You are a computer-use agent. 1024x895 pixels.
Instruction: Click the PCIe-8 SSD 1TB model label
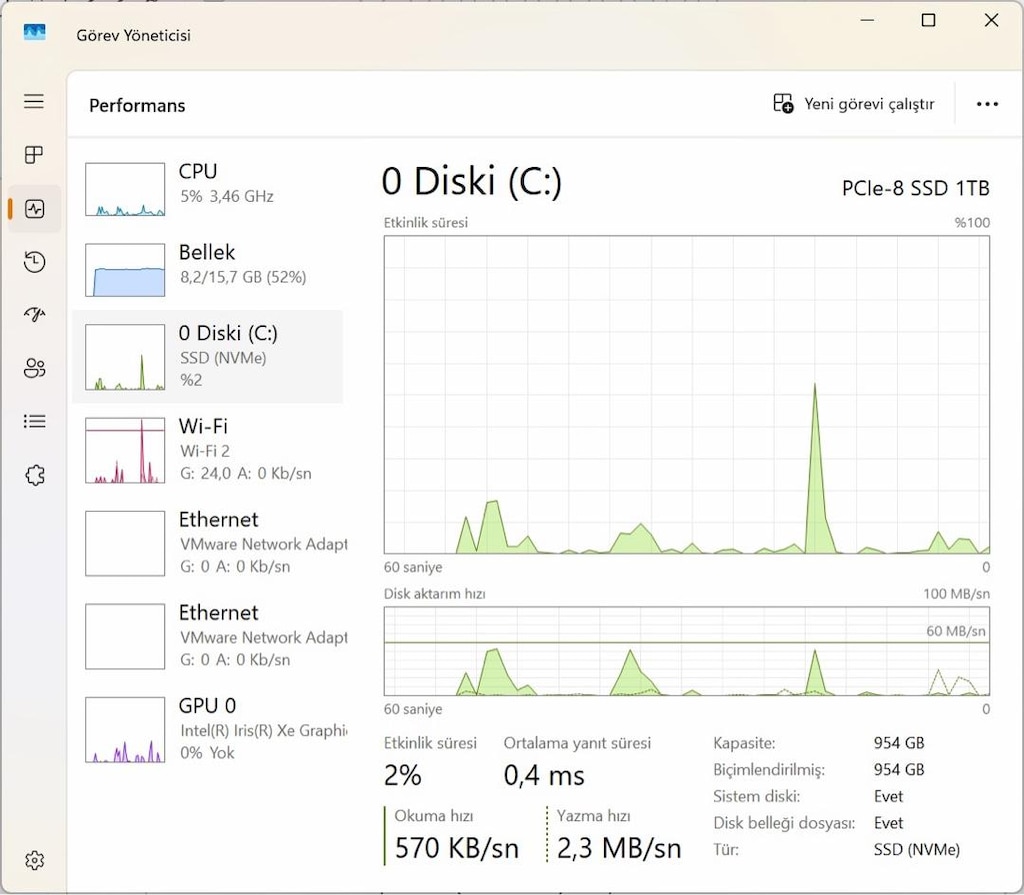(x=916, y=188)
